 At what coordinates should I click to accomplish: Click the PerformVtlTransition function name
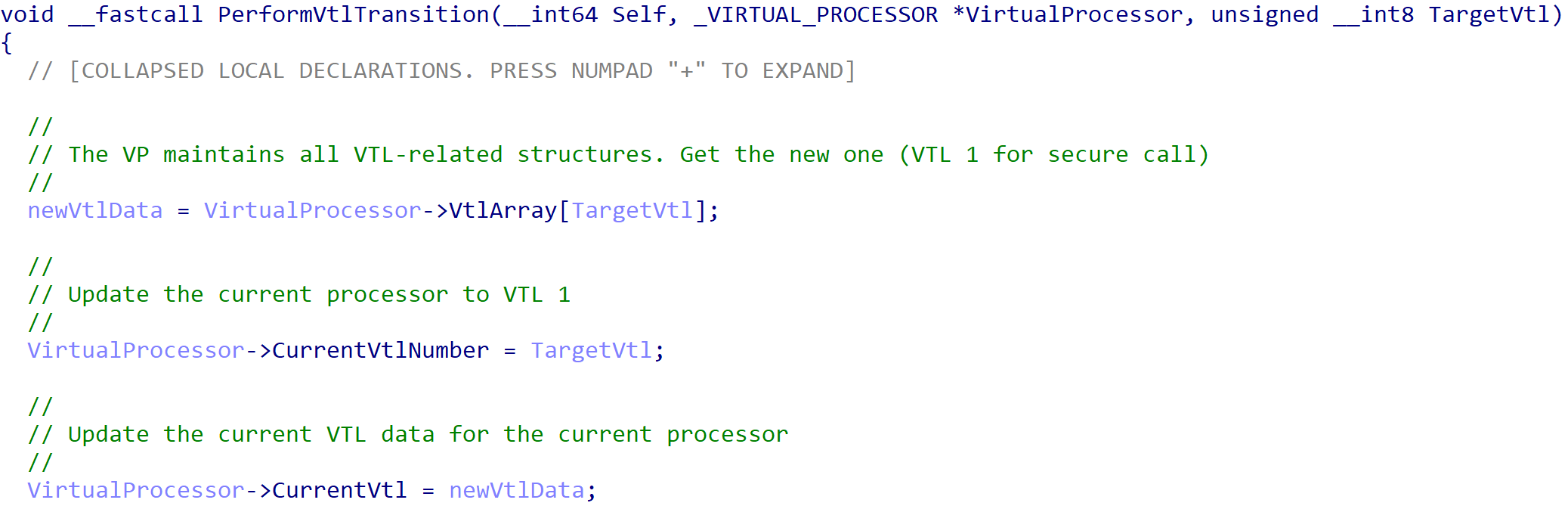tap(354, 14)
